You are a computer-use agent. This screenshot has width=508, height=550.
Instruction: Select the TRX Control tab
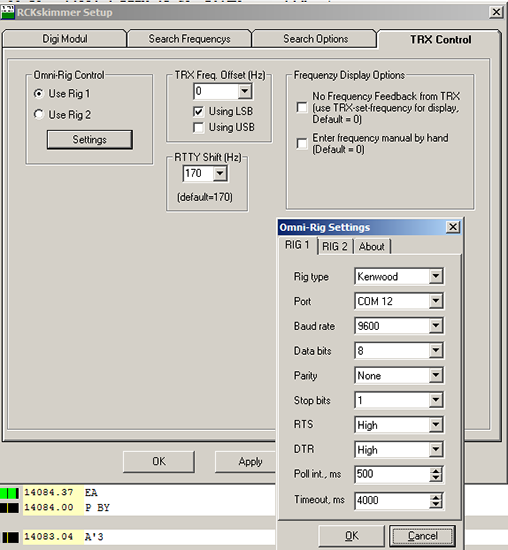click(440, 39)
